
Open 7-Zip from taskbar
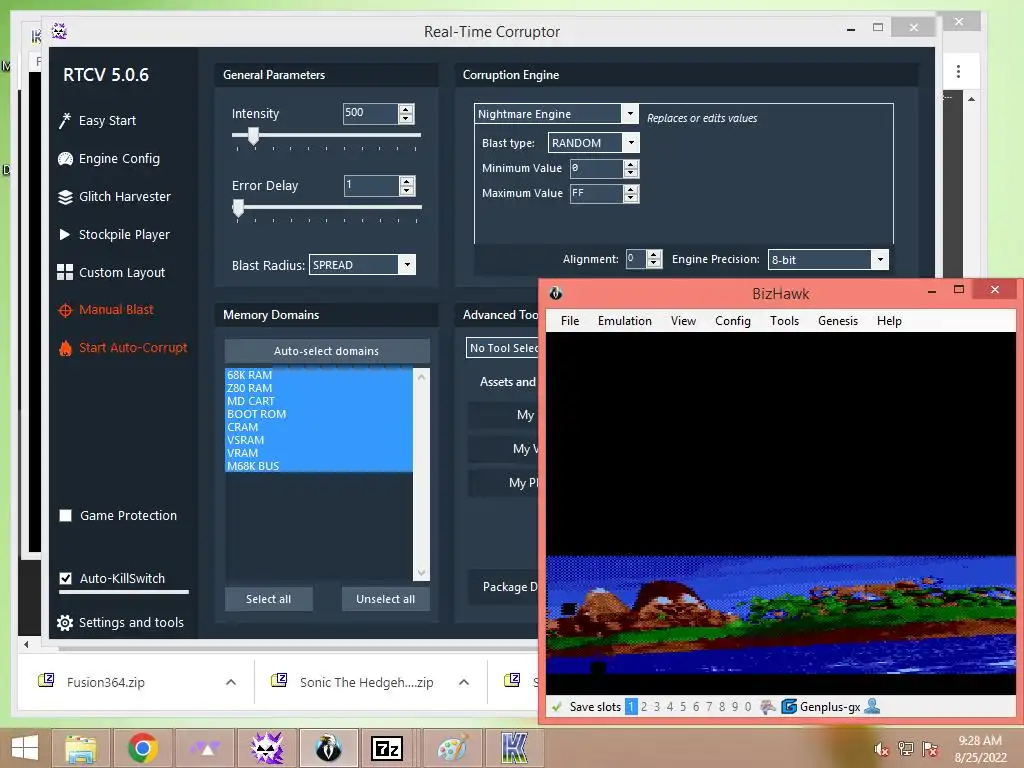(x=388, y=749)
